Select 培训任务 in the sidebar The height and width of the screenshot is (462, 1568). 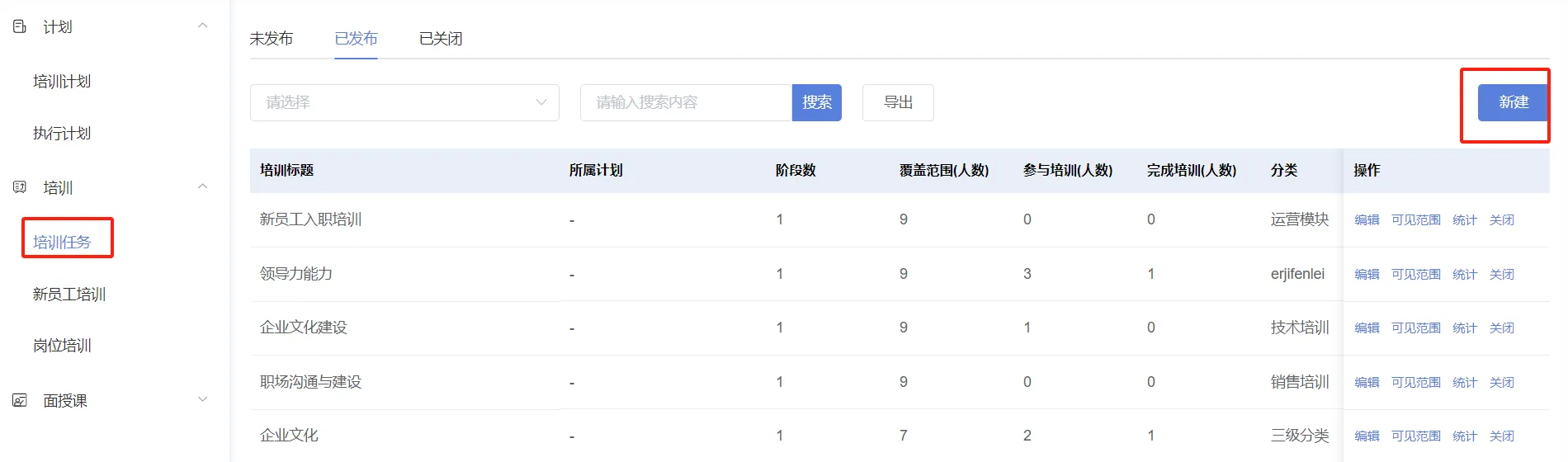click(x=62, y=242)
